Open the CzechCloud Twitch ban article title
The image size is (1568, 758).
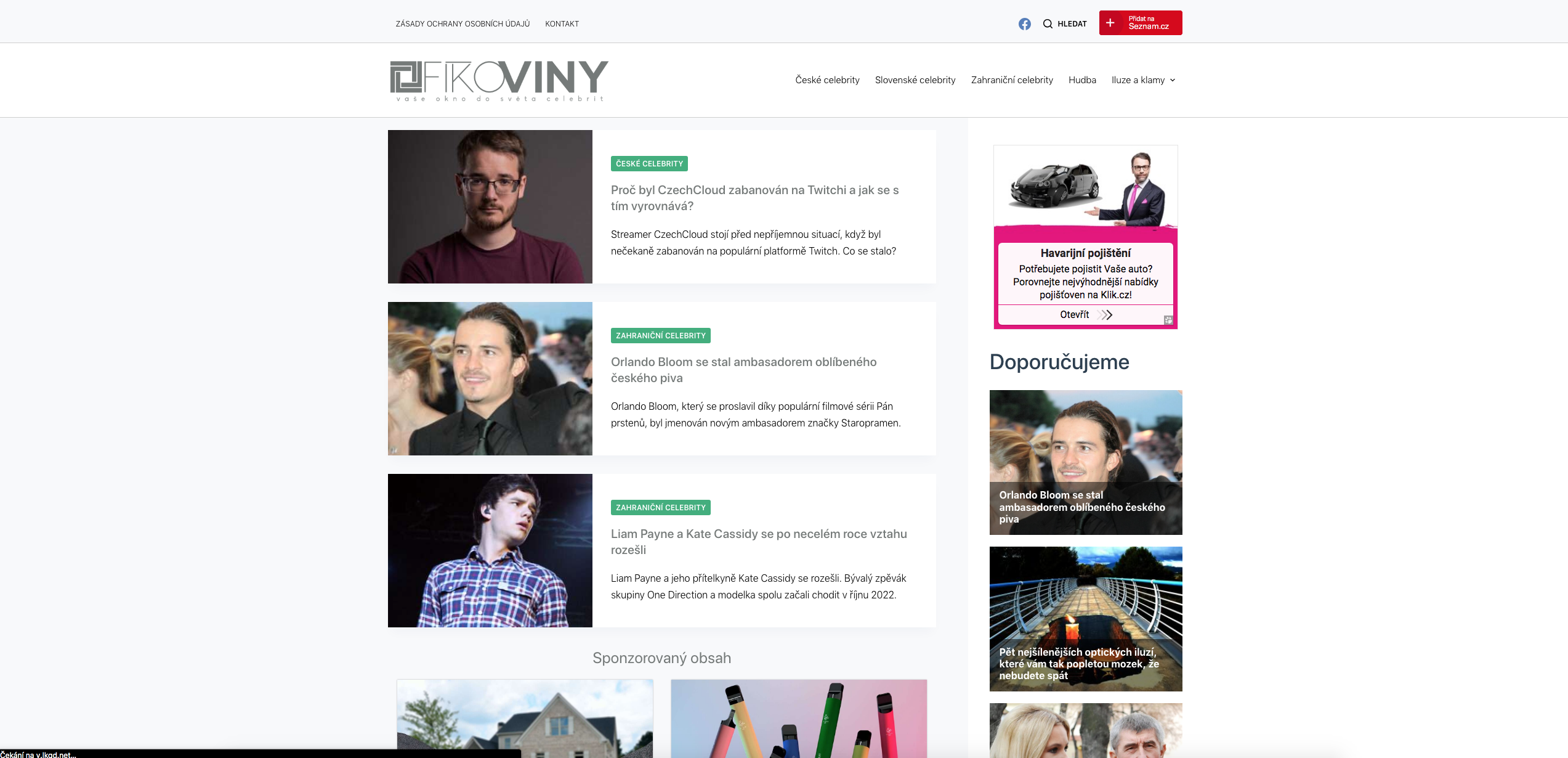(x=754, y=198)
